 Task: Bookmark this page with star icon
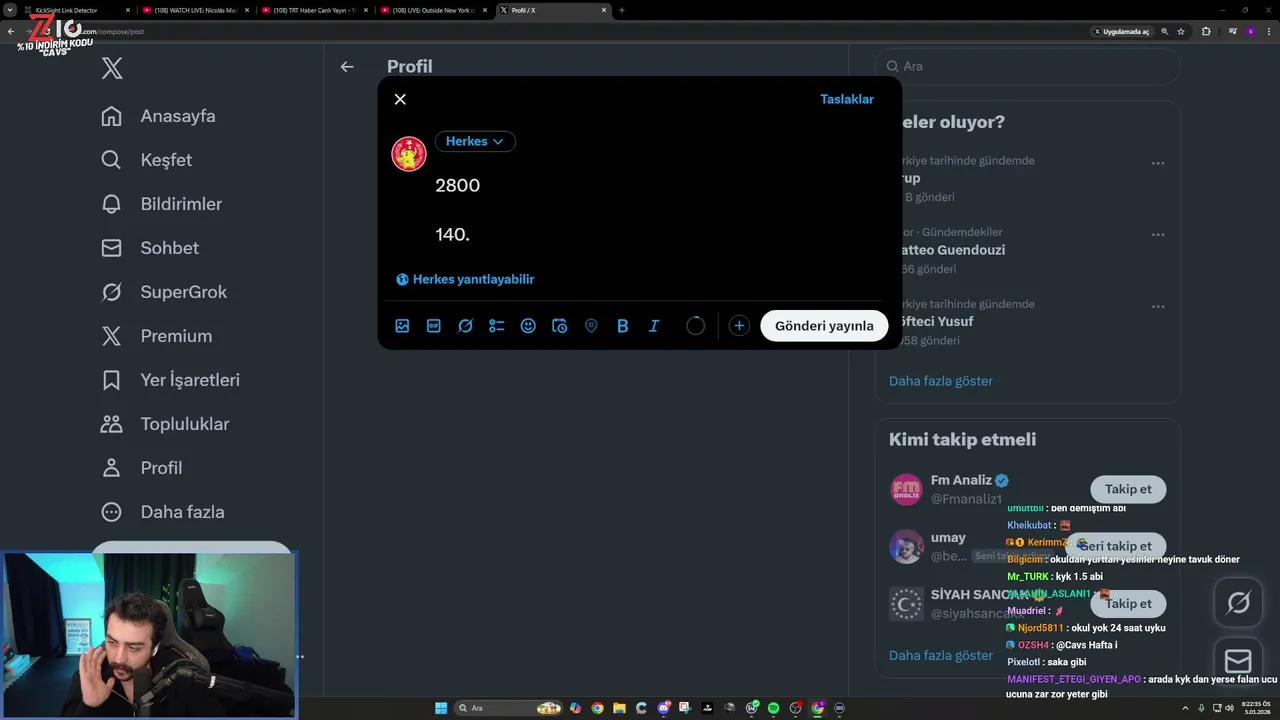[x=1181, y=31]
